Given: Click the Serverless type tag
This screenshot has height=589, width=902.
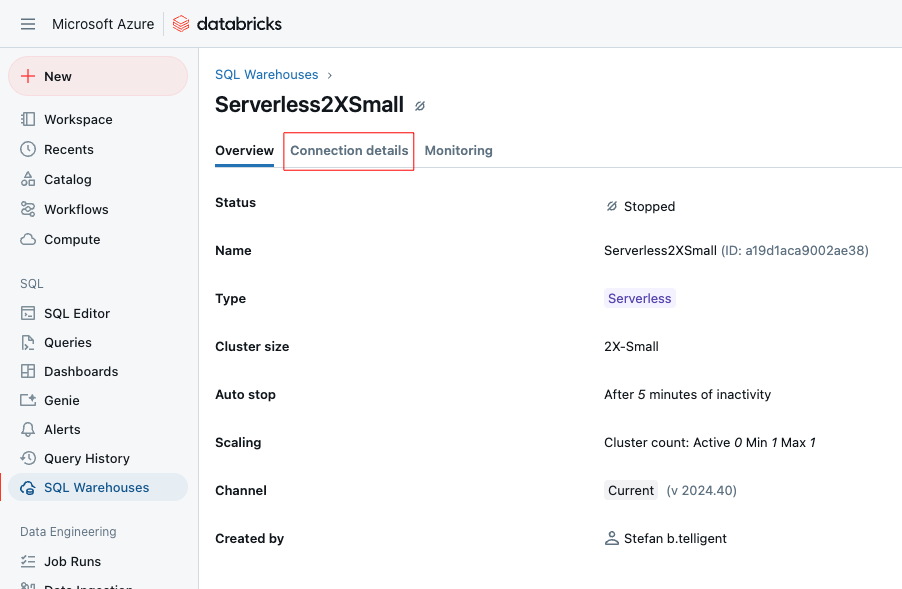Looking at the screenshot, I should pyautogui.click(x=639, y=298).
